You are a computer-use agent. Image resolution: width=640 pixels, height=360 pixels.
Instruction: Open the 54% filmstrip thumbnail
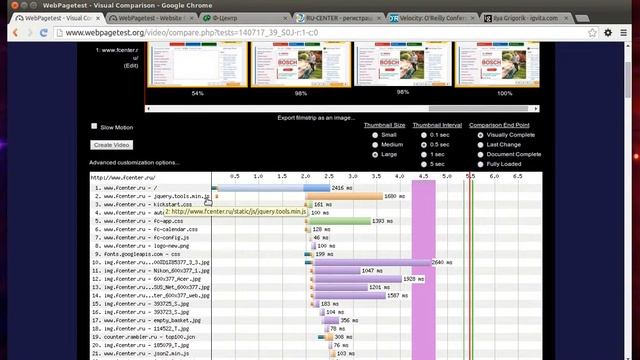pyautogui.click(x=198, y=64)
